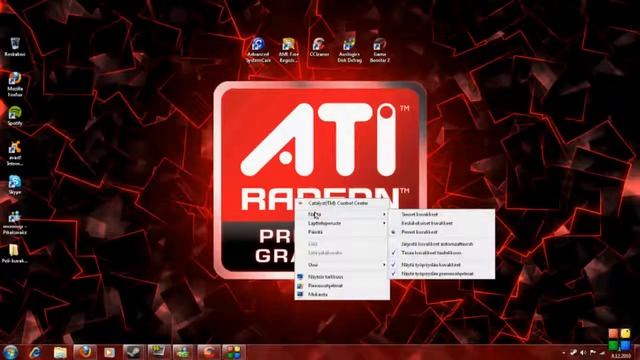Open the green Messenger taskbar button
Screen dimensions: 640x360
point(183,352)
